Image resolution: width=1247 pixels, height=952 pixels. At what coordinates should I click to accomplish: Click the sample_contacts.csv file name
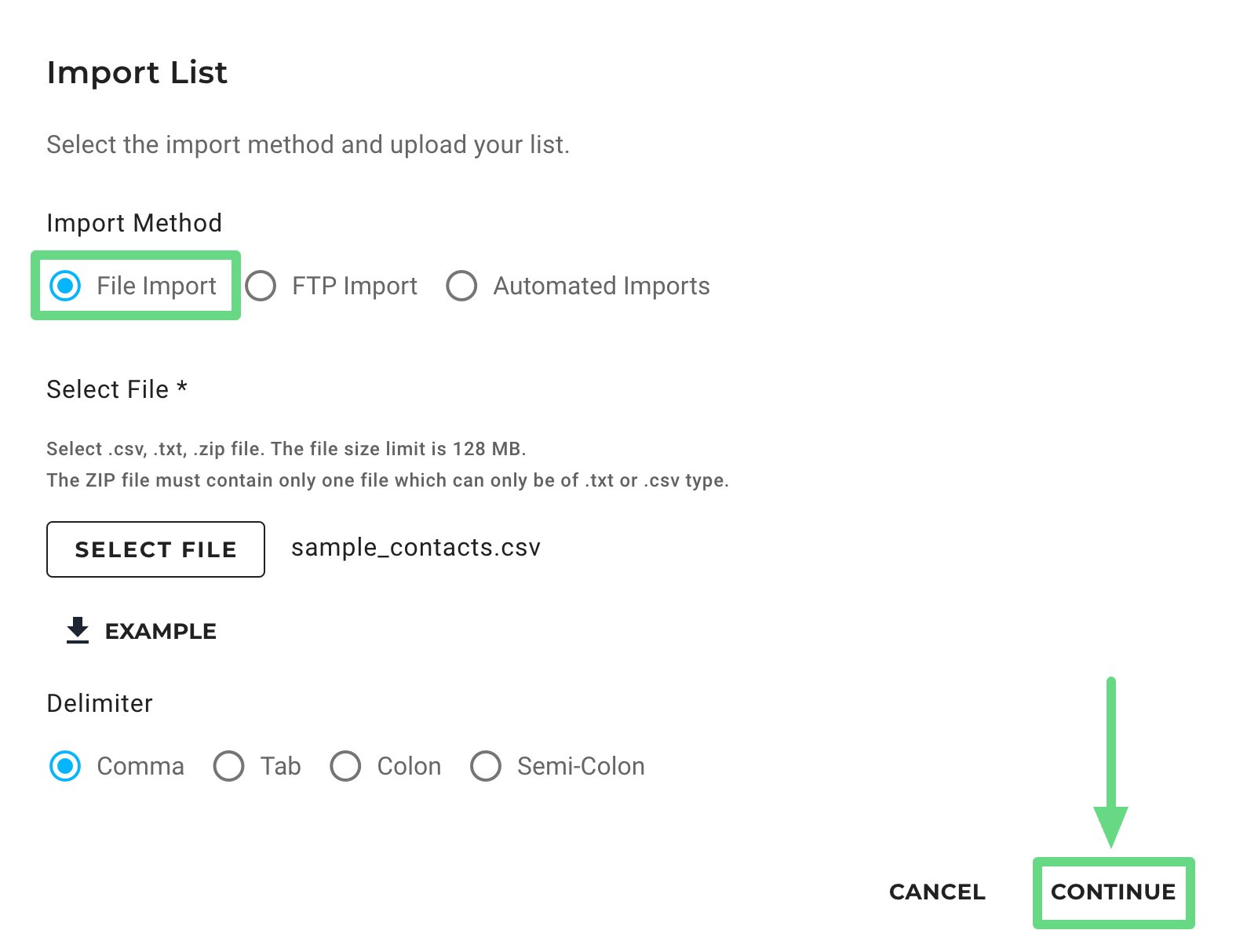click(x=416, y=548)
